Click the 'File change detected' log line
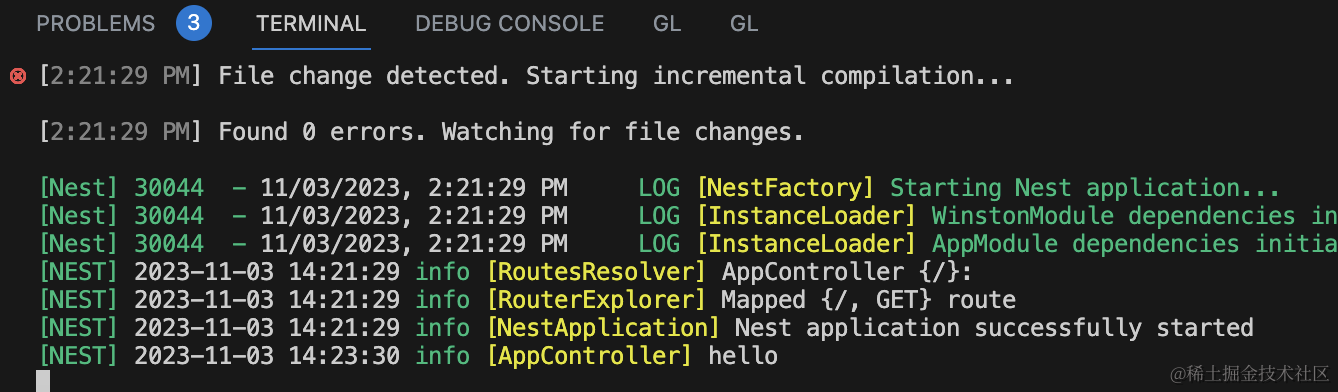This screenshot has width=1338, height=392. pyautogui.click(x=527, y=76)
